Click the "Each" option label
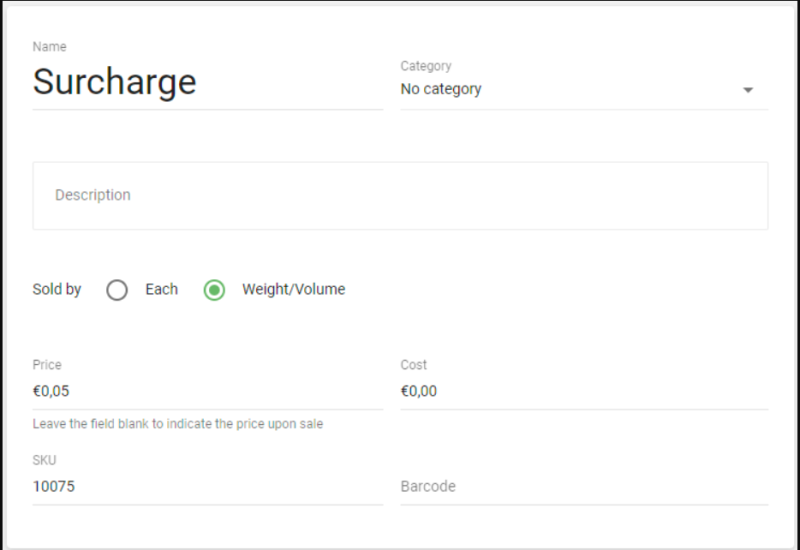Viewport: 800px width, 550px height. (161, 289)
